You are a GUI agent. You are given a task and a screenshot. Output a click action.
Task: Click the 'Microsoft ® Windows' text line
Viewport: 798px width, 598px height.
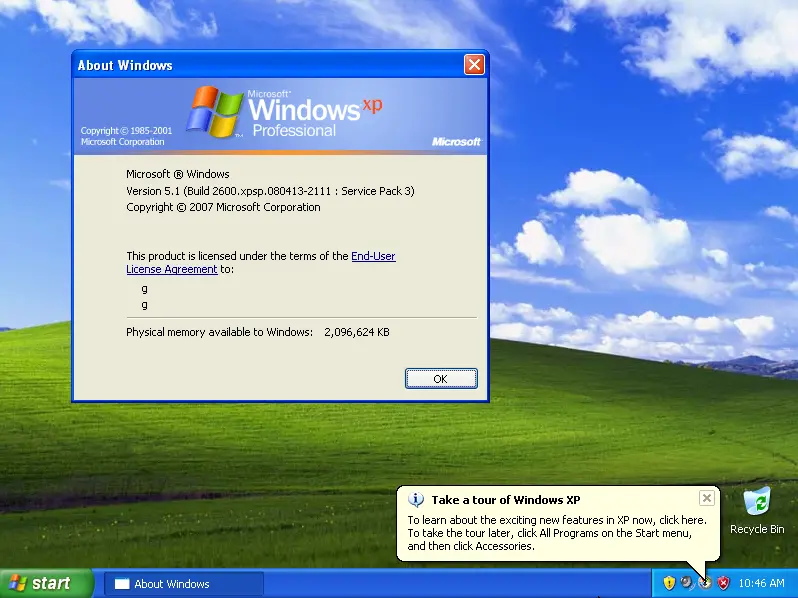(x=178, y=174)
